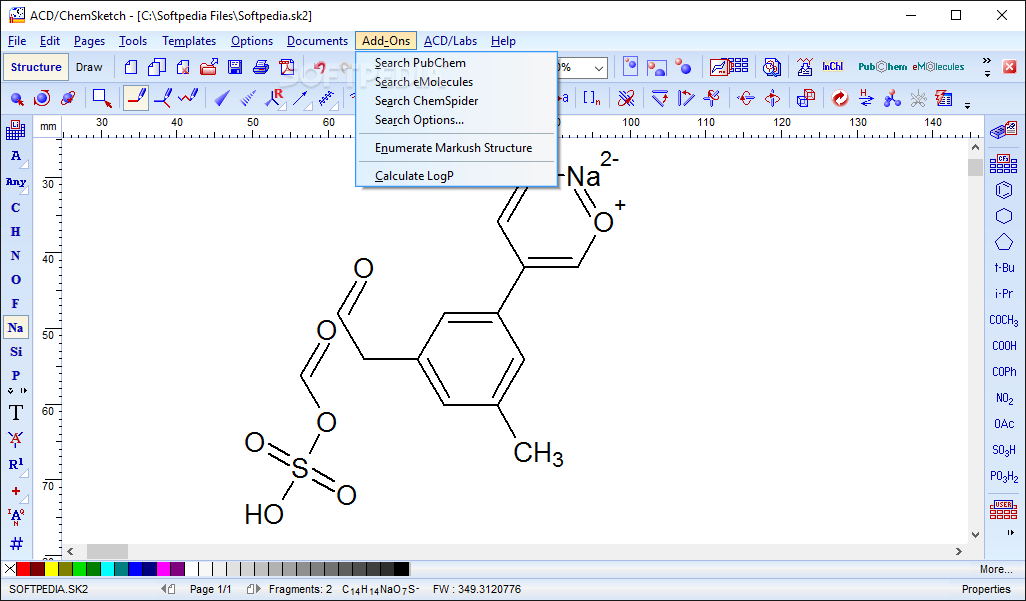Viewport: 1026px width, 601px height.
Task: Open the Templates menu
Action: [189, 41]
